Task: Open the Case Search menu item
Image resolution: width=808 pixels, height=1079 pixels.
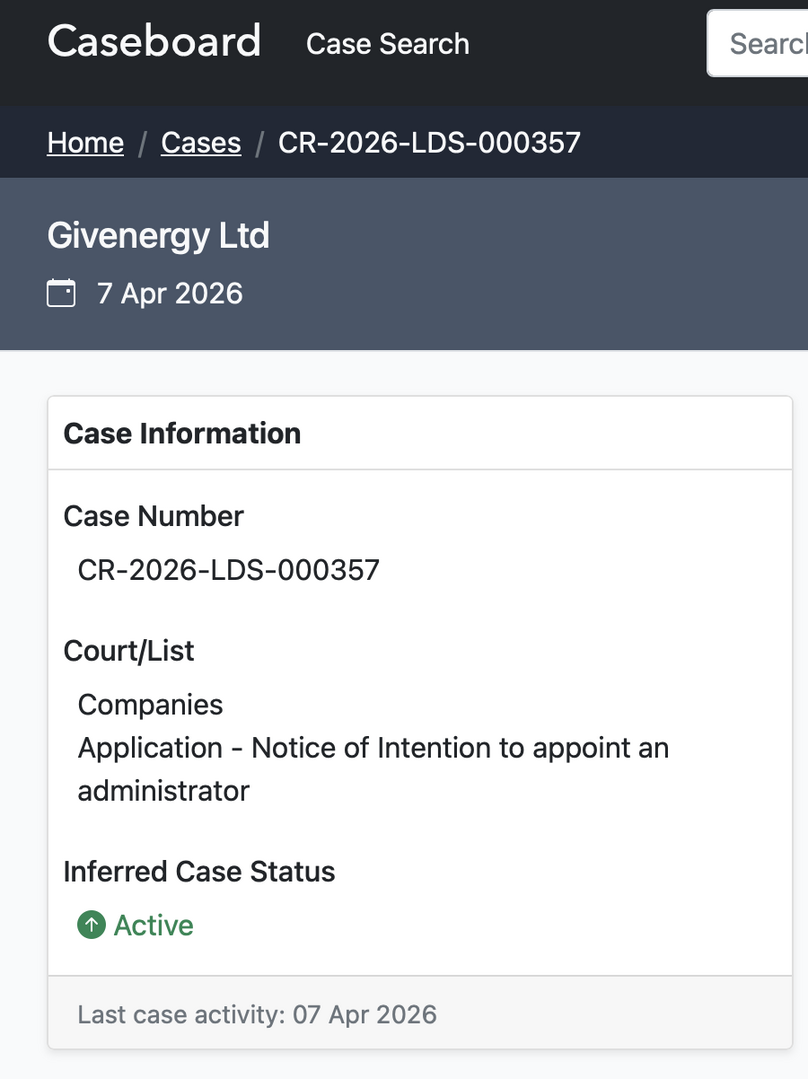Action: pyautogui.click(x=387, y=44)
